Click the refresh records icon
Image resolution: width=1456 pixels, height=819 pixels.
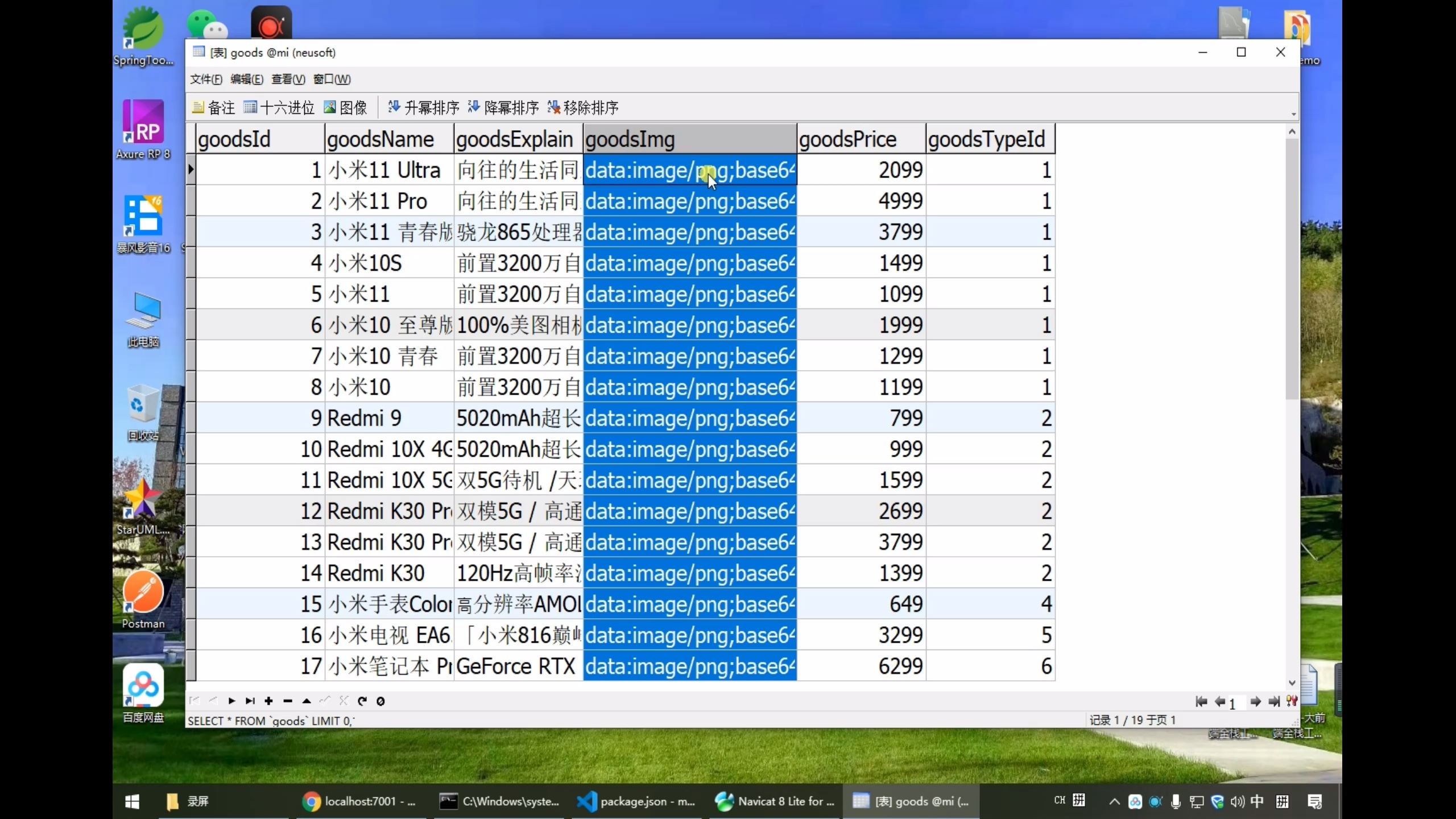tap(362, 701)
